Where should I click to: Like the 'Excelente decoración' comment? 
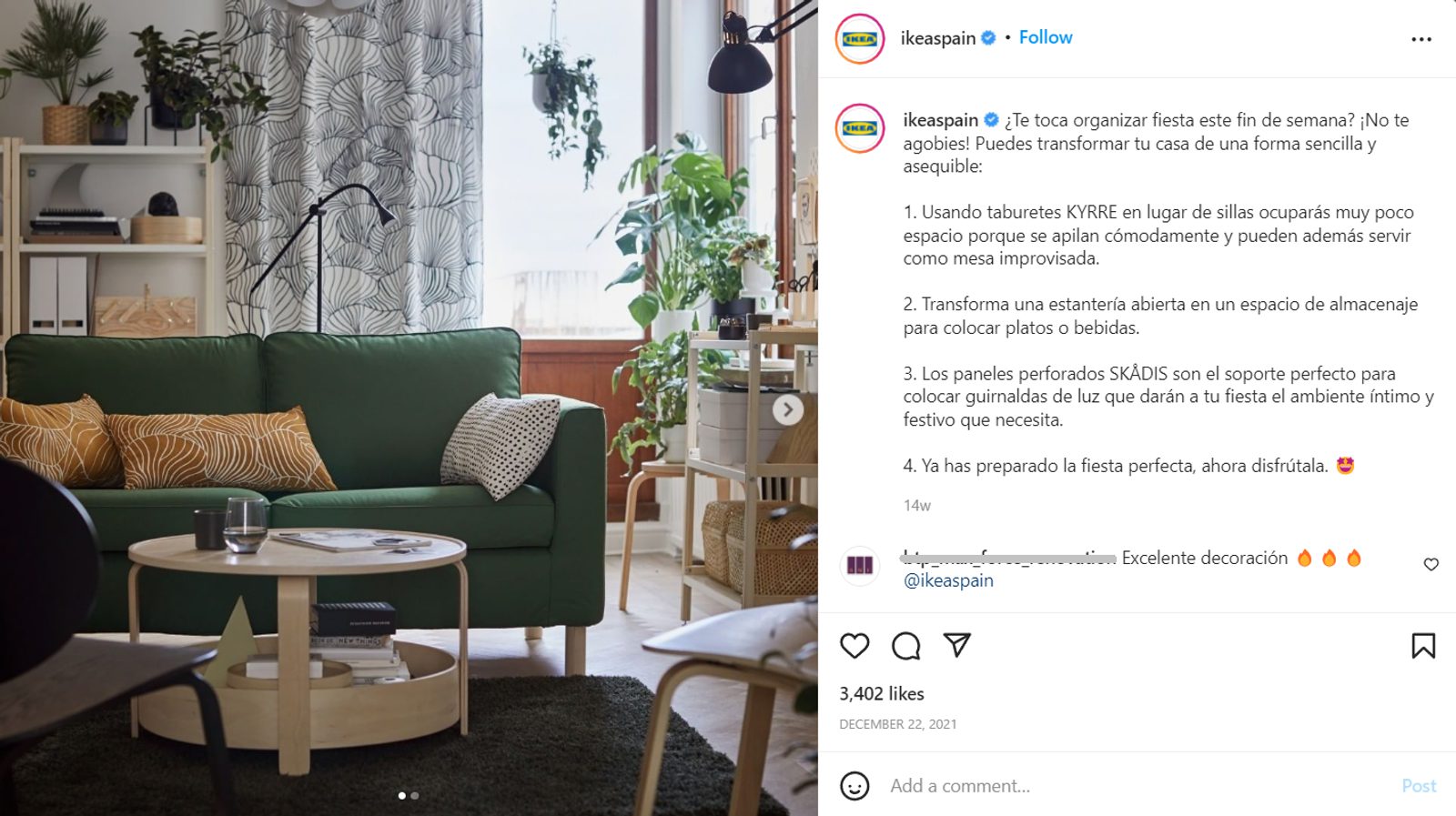pos(1431,564)
